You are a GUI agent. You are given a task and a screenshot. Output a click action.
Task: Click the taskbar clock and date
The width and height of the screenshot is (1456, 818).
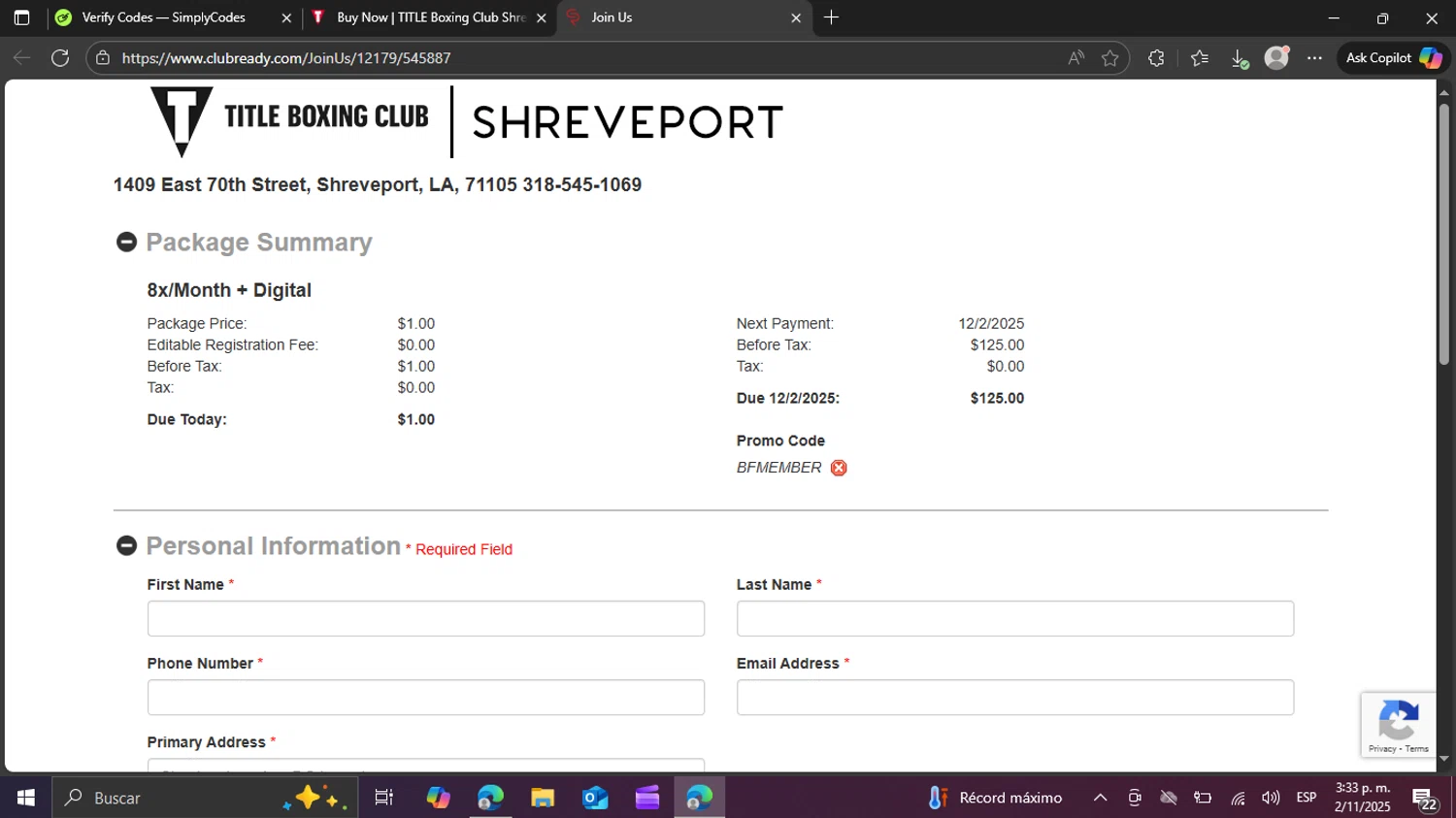1363,798
